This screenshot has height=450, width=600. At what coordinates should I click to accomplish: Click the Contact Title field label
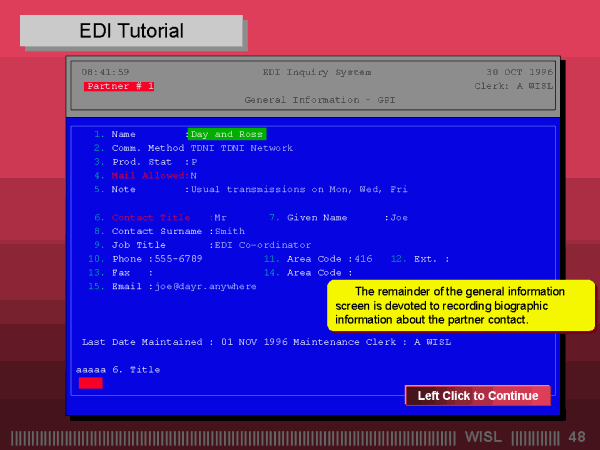point(150,217)
